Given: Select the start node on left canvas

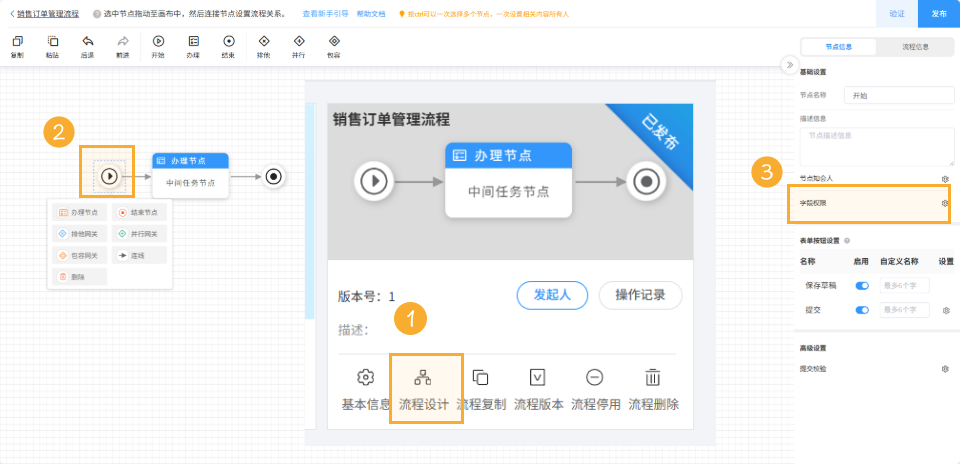Looking at the screenshot, I should coord(109,176).
